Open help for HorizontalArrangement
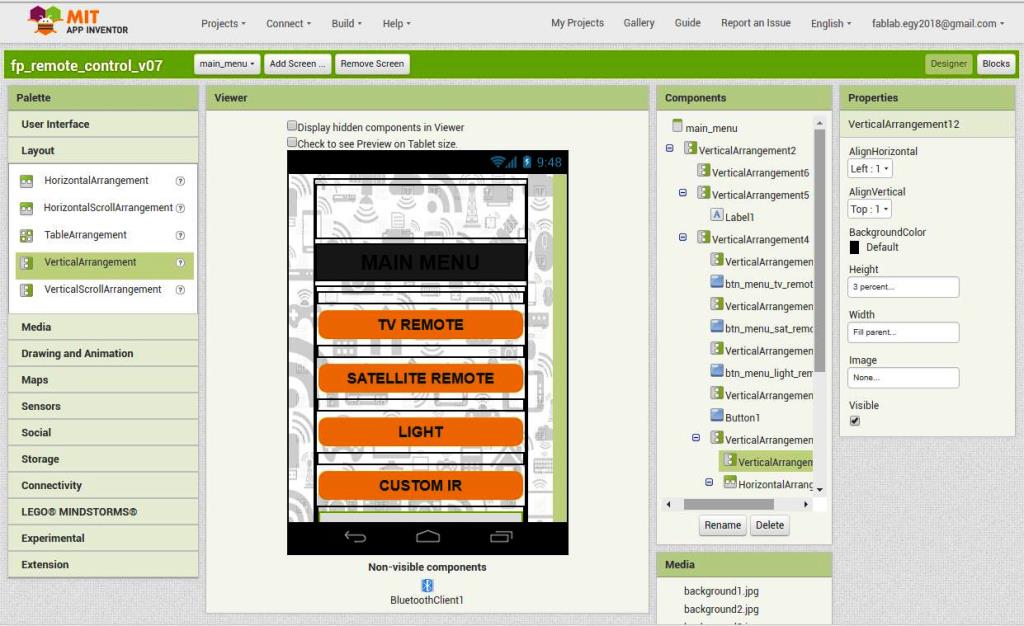The height and width of the screenshot is (626, 1024). [x=180, y=181]
